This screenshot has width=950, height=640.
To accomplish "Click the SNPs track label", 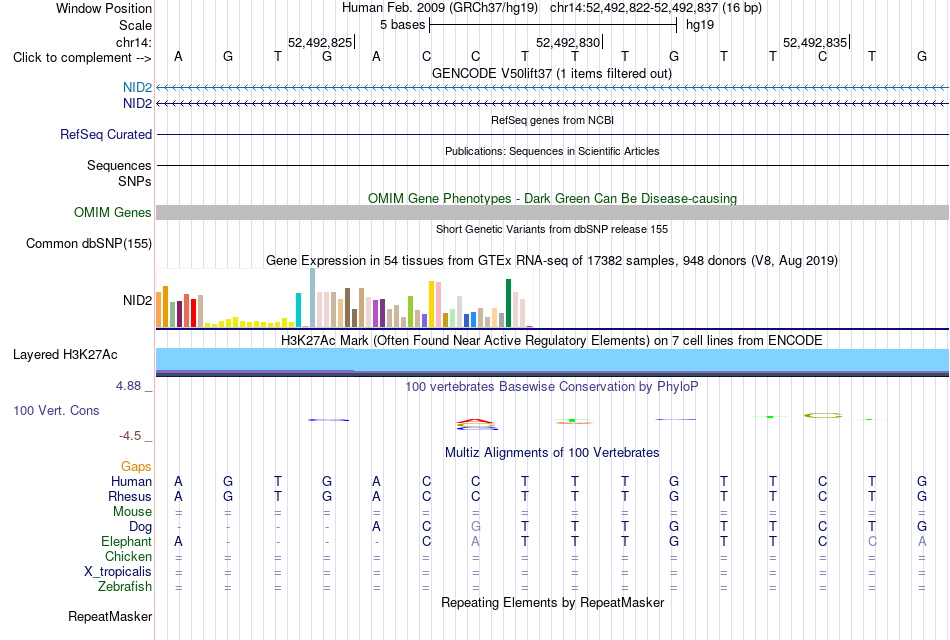I will coord(135,181).
